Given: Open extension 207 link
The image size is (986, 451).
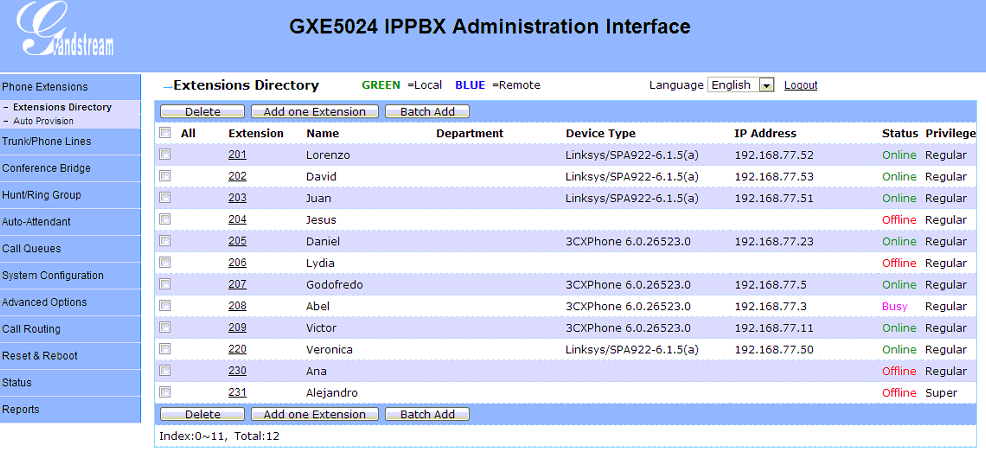Looking at the screenshot, I should tap(237, 284).
